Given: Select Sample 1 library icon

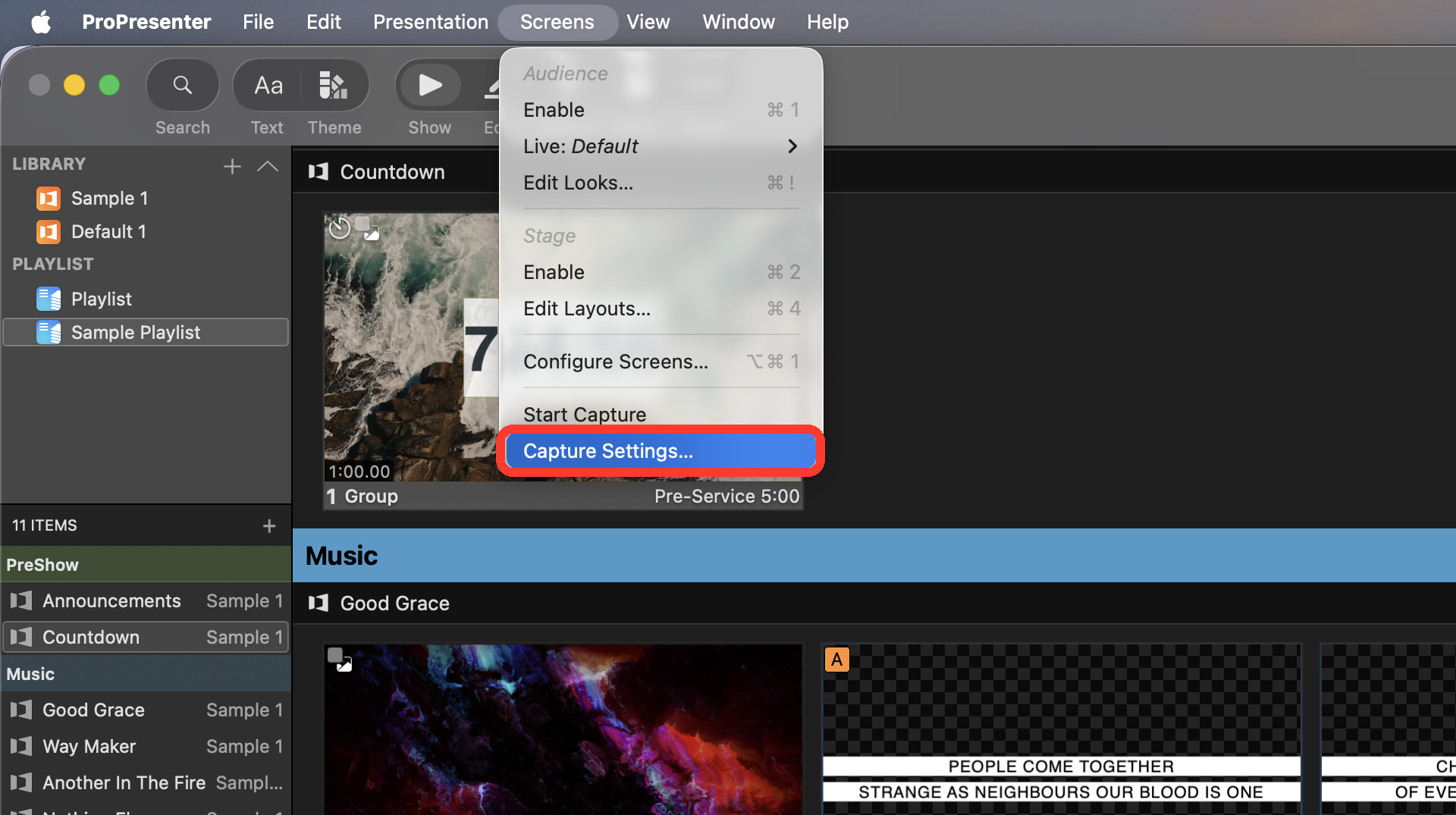Looking at the screenshot, I should point(49,199).
